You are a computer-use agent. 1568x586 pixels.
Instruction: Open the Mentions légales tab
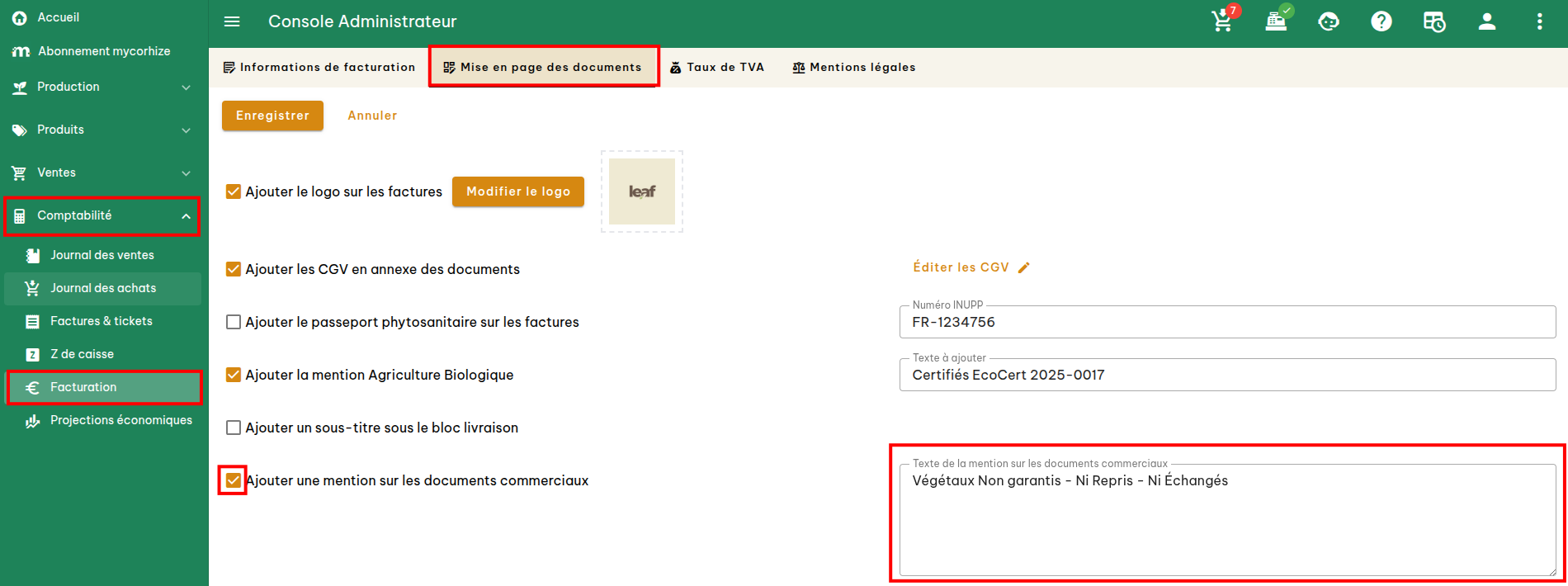tap(854, 68)
